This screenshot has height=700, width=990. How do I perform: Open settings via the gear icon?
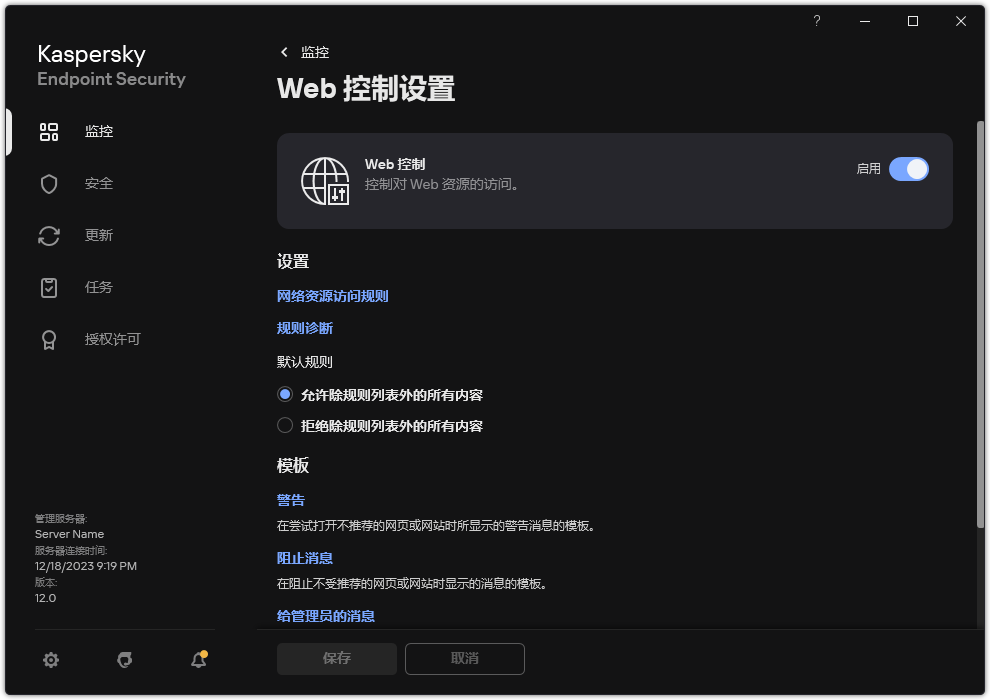tap(51, 660)
